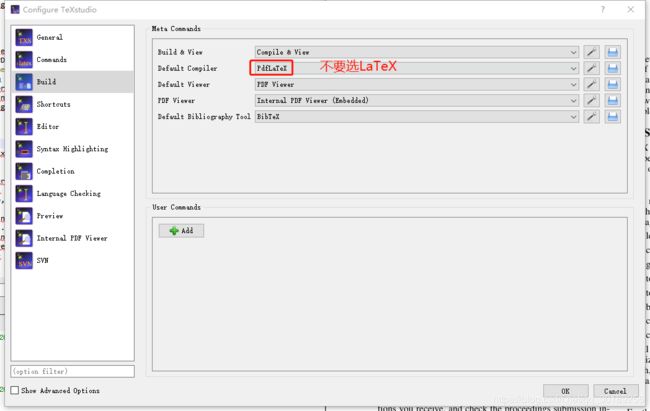Select the Completion page icon
This screenshot has height=411, width=650.
pos(24,171)
